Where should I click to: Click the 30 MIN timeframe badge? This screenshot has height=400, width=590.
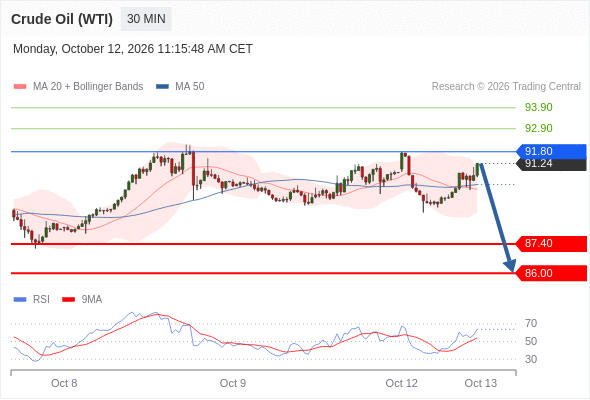[146, 19]
